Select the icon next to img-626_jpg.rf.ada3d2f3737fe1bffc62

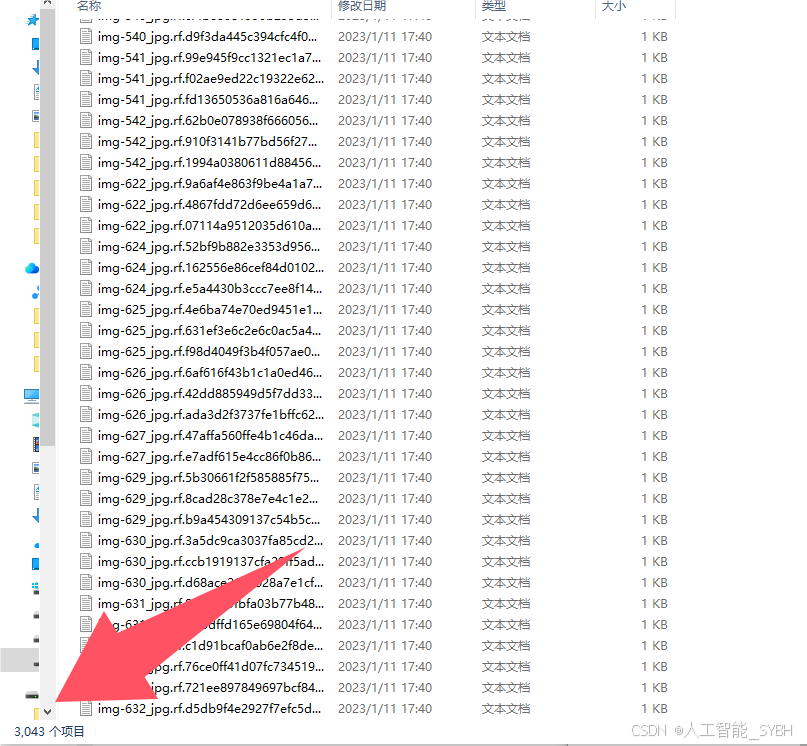click(86, 414)
